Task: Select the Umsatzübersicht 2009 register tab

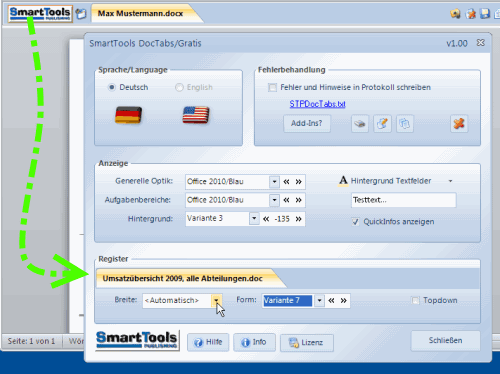Action: pos(182,279)
